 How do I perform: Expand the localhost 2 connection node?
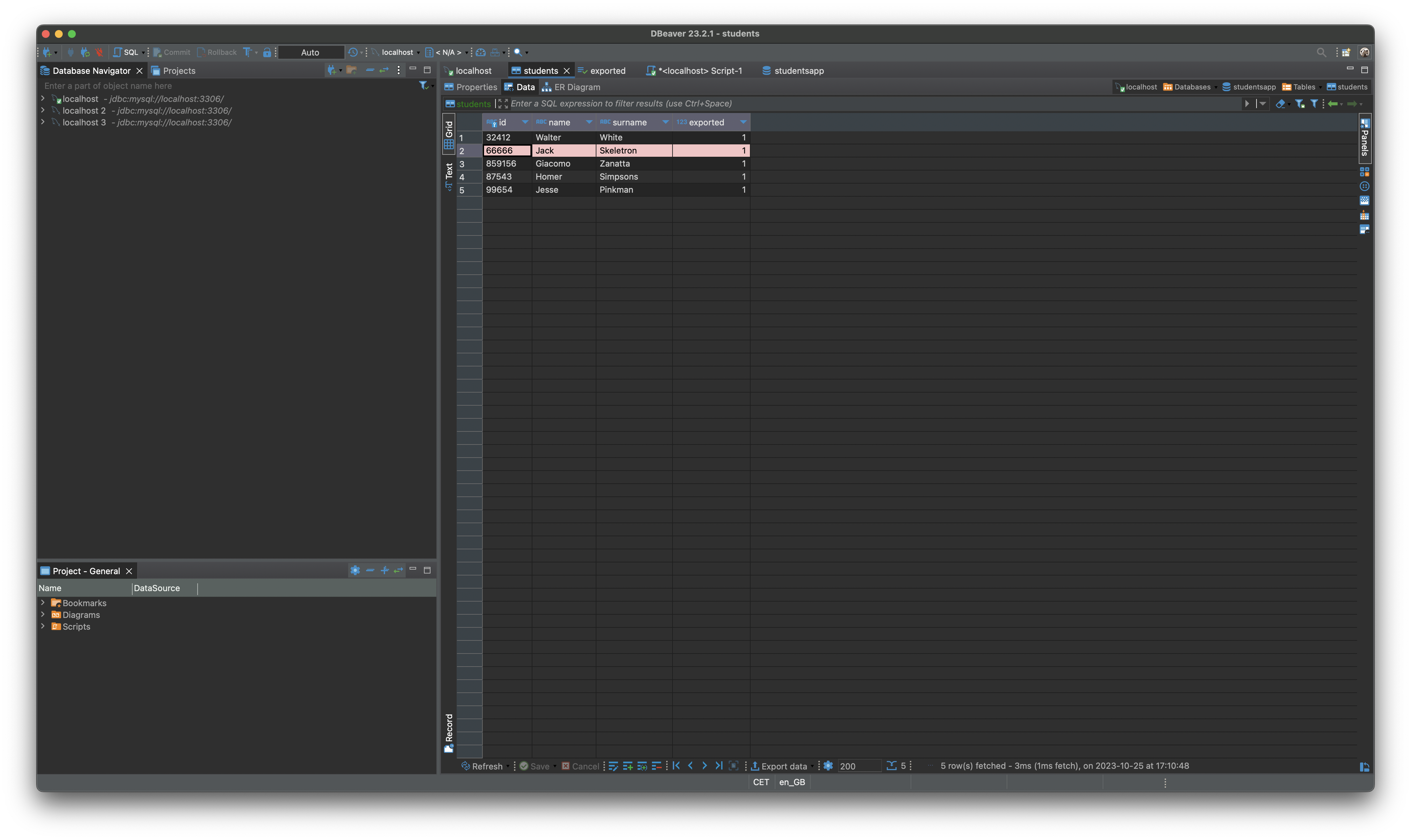pos(43,110)
